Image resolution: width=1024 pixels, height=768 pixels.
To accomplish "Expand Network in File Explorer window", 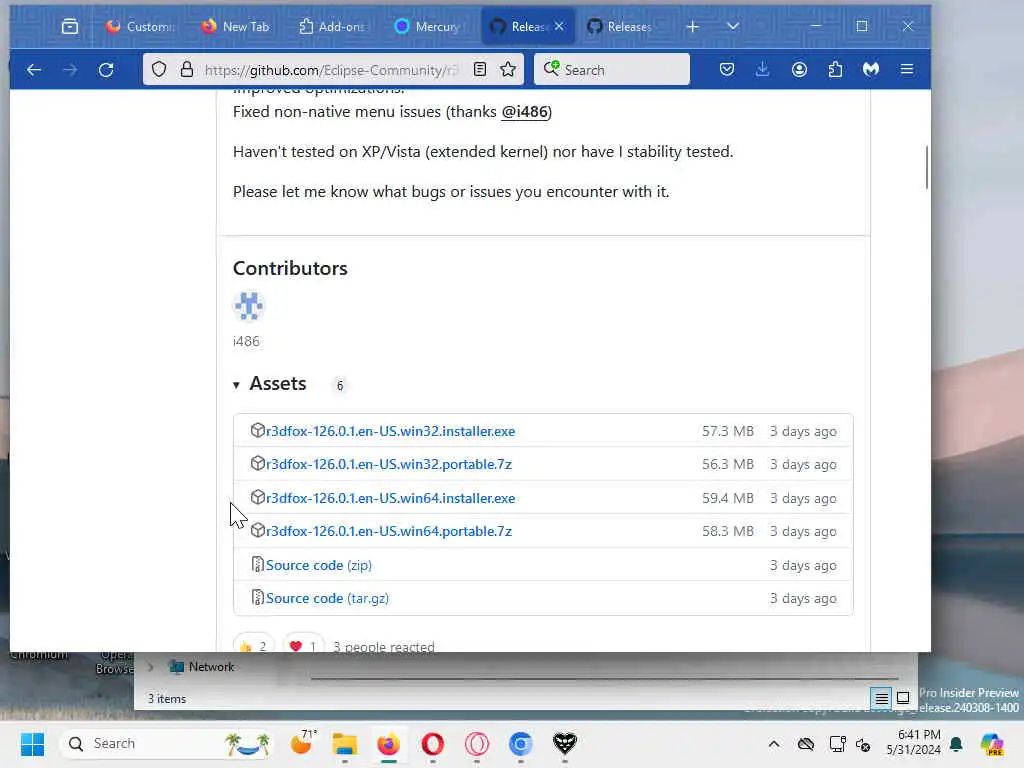I will [151, 667].
